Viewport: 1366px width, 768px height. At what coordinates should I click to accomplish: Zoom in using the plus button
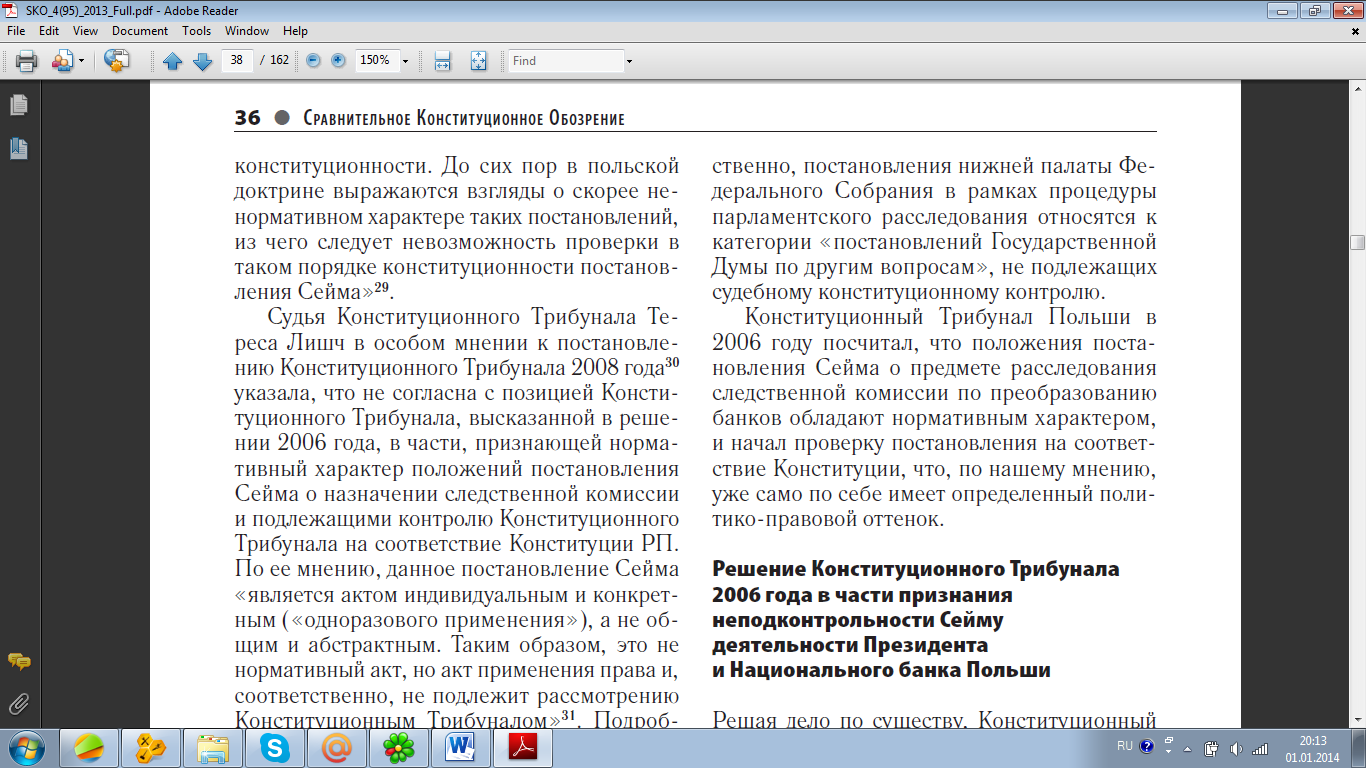(x=338, y=60)
